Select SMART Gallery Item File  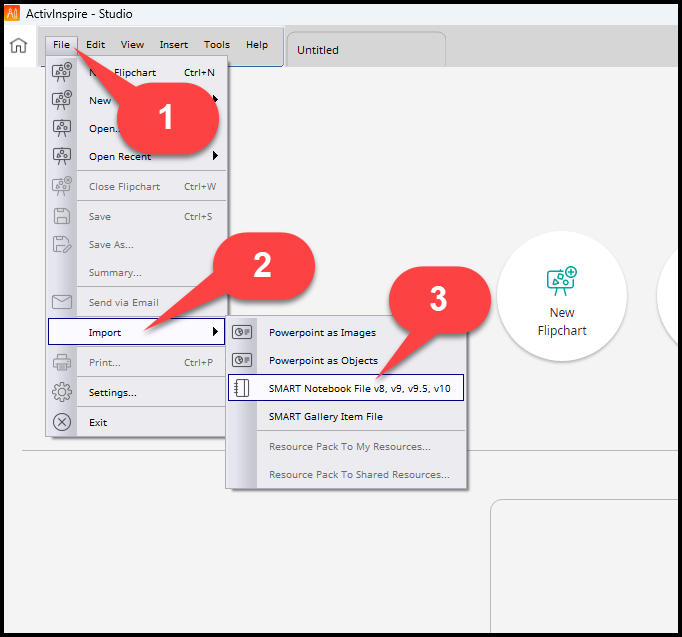346,416
